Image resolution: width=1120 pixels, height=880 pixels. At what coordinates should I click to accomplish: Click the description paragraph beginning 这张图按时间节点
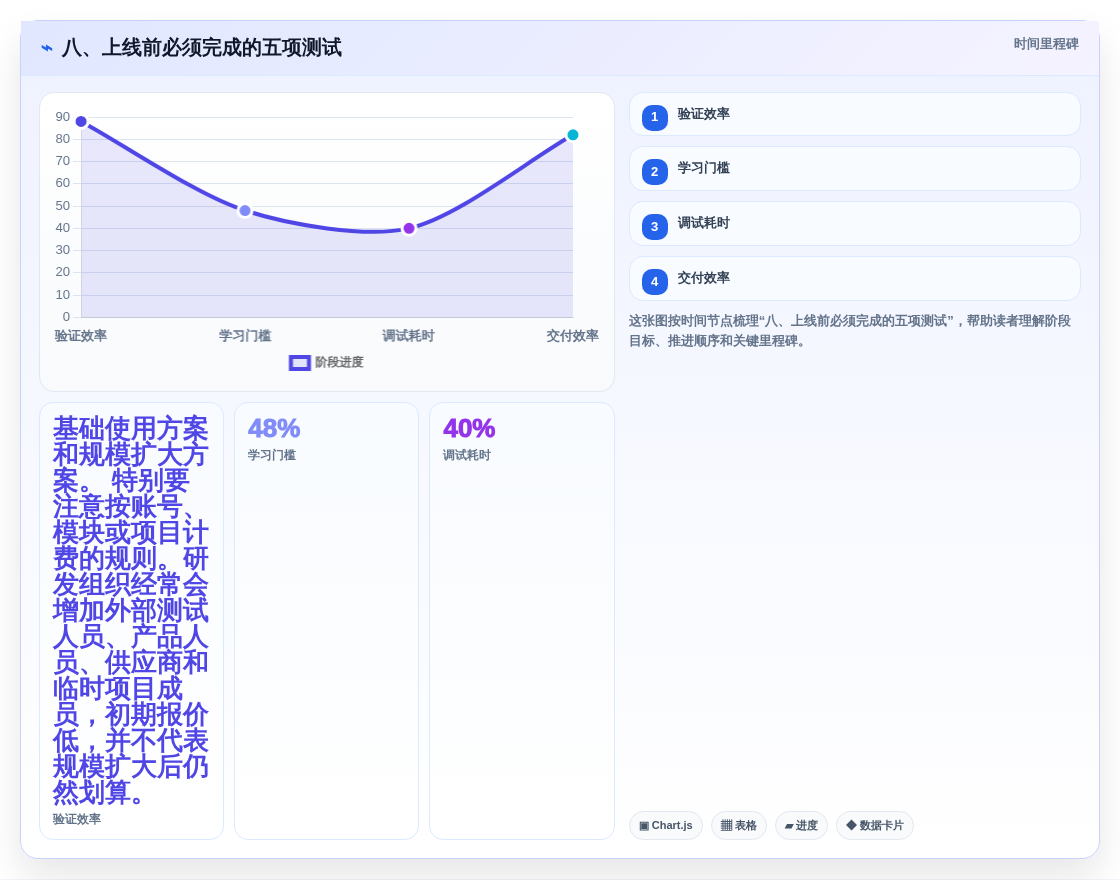click(850, 331)
